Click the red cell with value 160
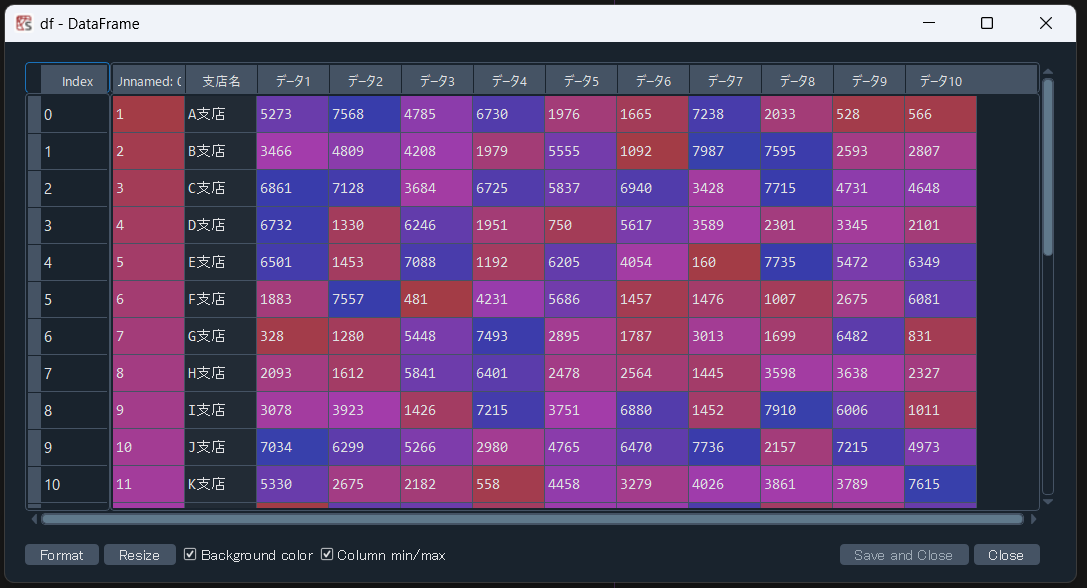 point(724,263)
